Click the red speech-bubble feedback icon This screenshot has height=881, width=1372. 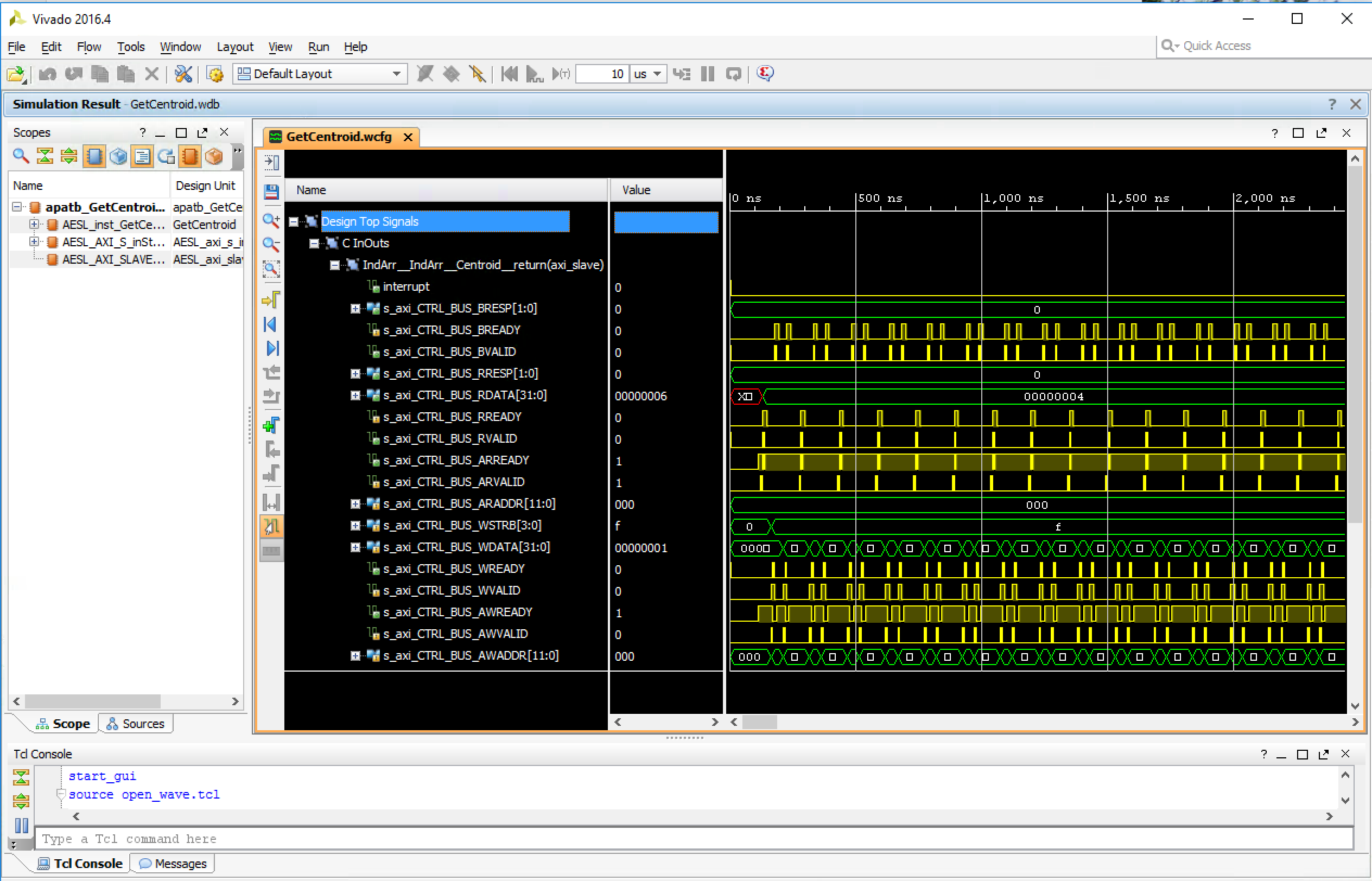click(x=765, y=73)
